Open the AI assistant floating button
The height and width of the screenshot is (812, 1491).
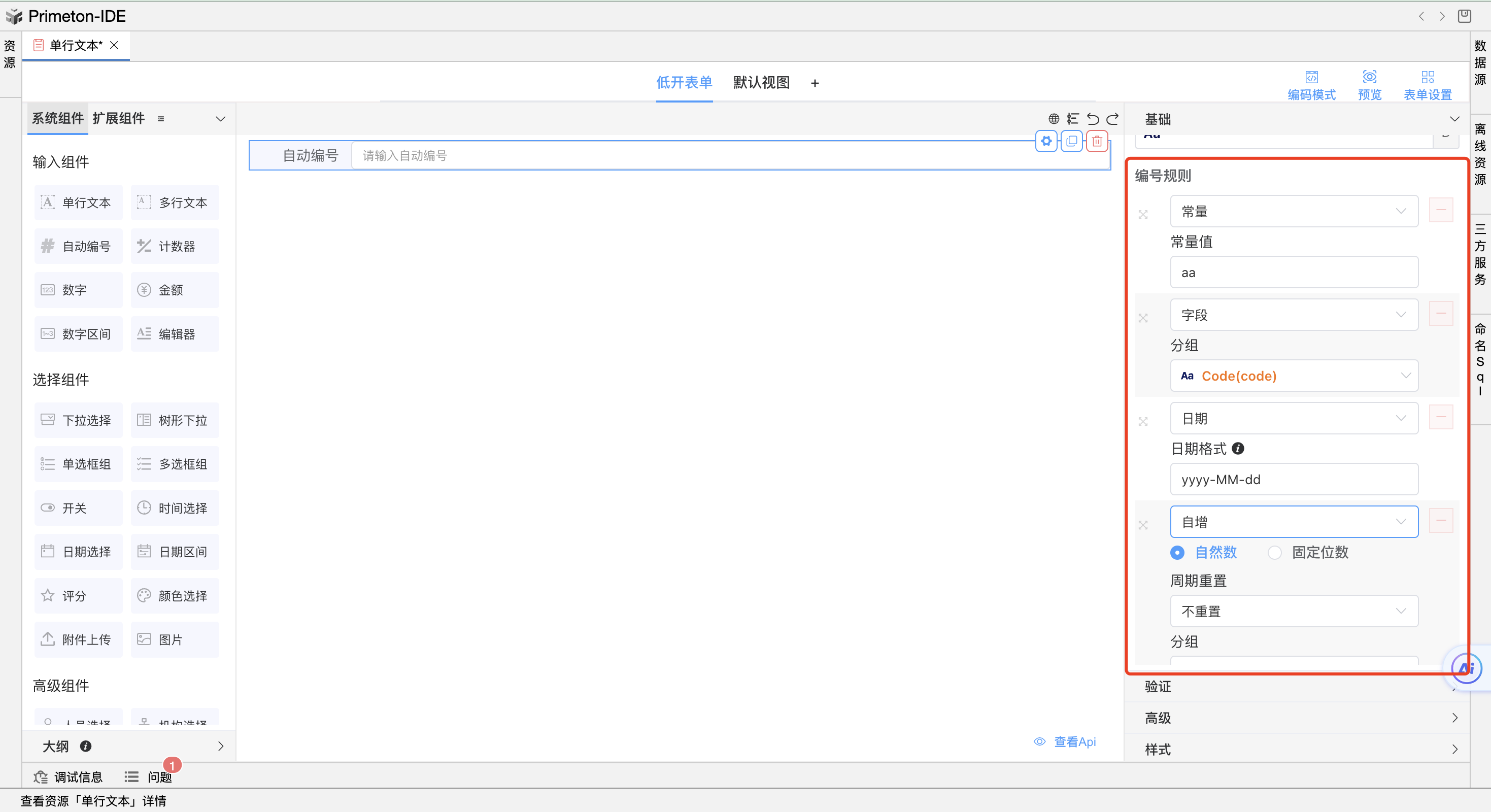click(x=1466, y=668)
